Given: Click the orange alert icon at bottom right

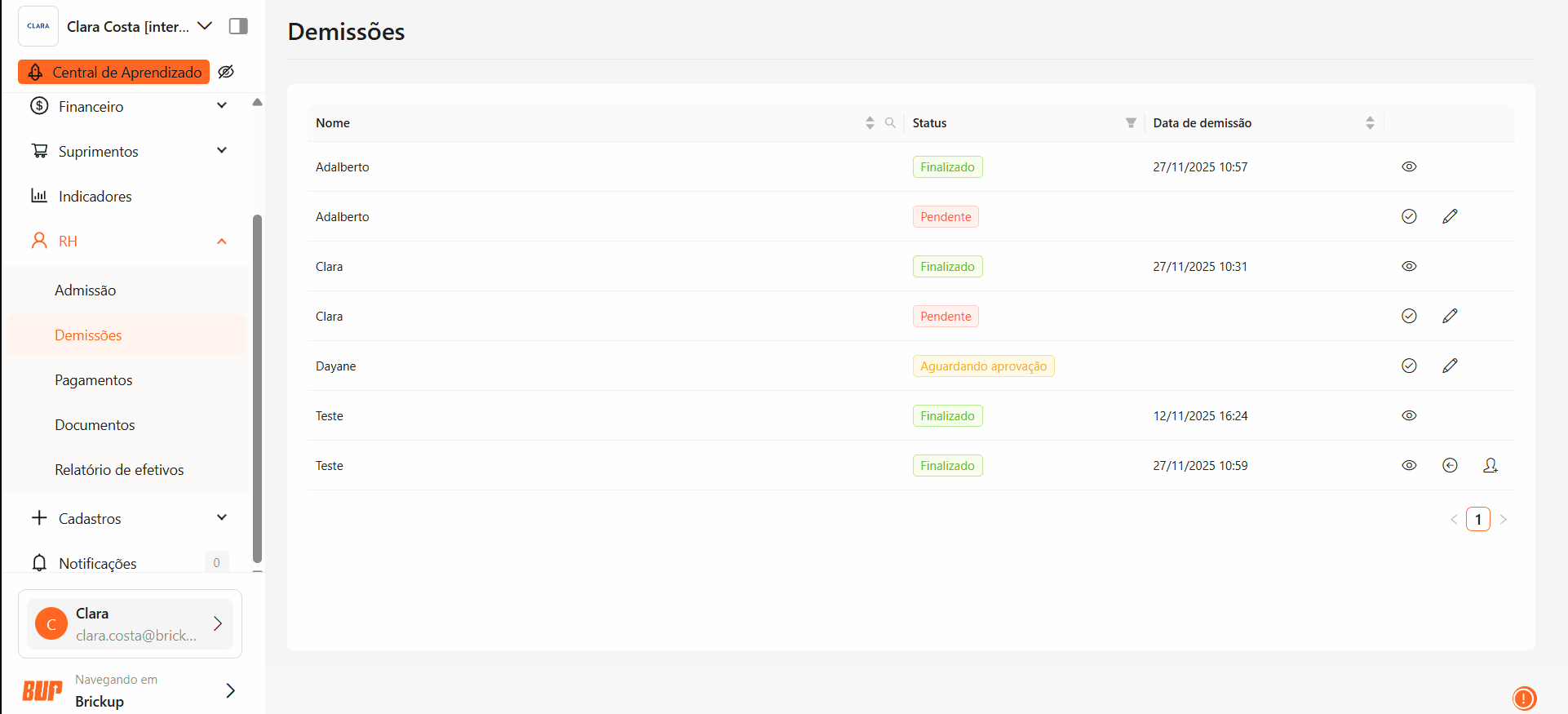Looking at the screenshot, I should point(1524,698).
